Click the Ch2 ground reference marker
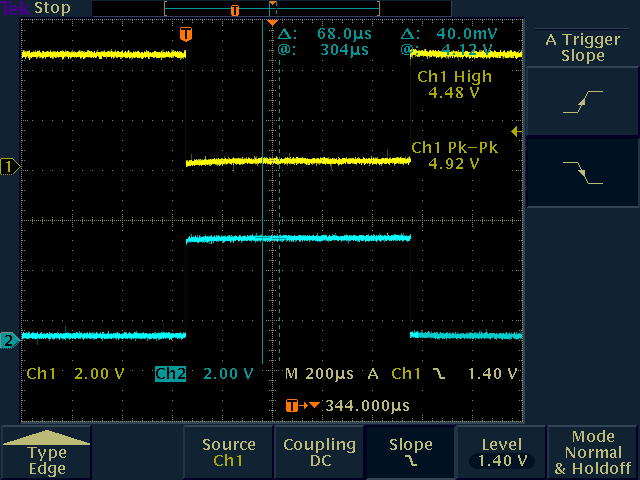Viewport: 640px width, 480px height. click(10, 340)
